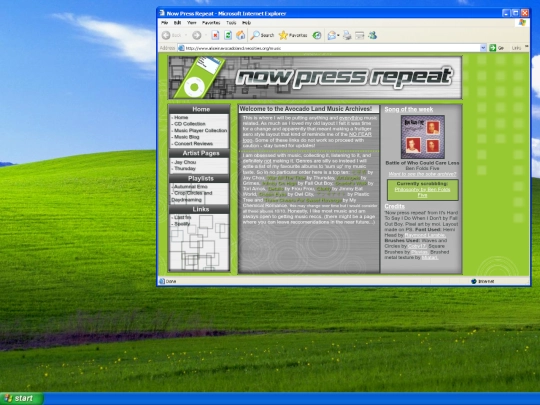Screen dimensions: 540x405
Task: Click 'Want to see the sotw archive?' link
Action: pos(422,174)
